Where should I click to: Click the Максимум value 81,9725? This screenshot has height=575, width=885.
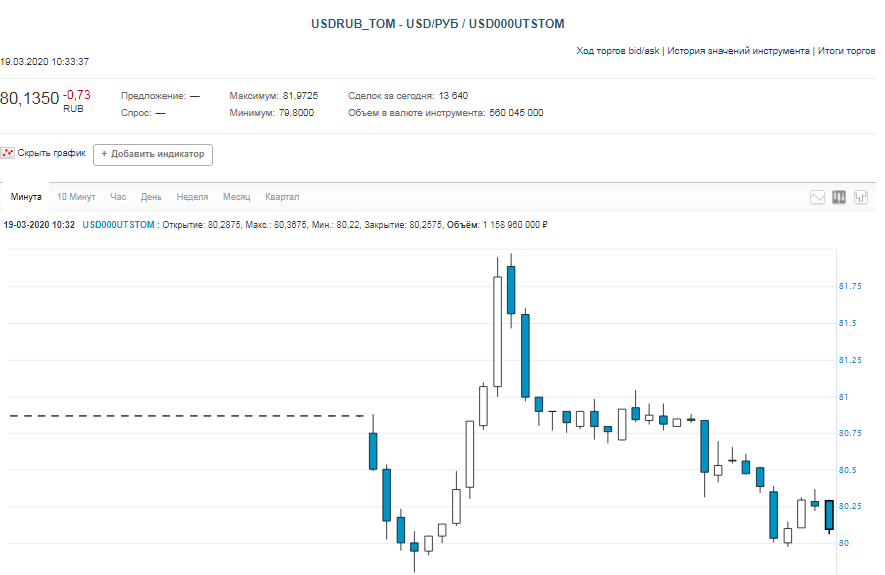(300, 96)
